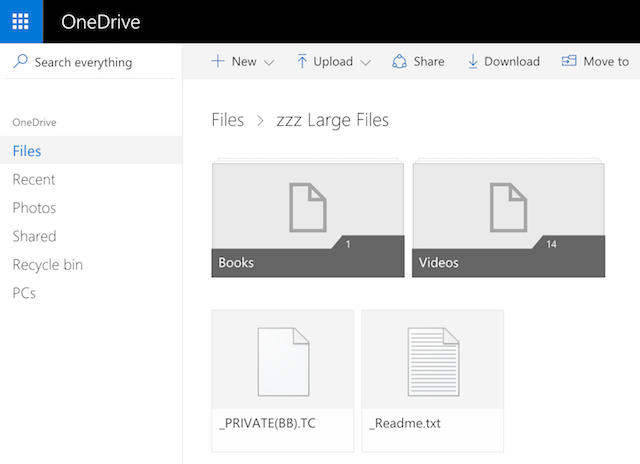
Task: Click the Move to button label
Action: pyautogui.click(x=606, y=62)
